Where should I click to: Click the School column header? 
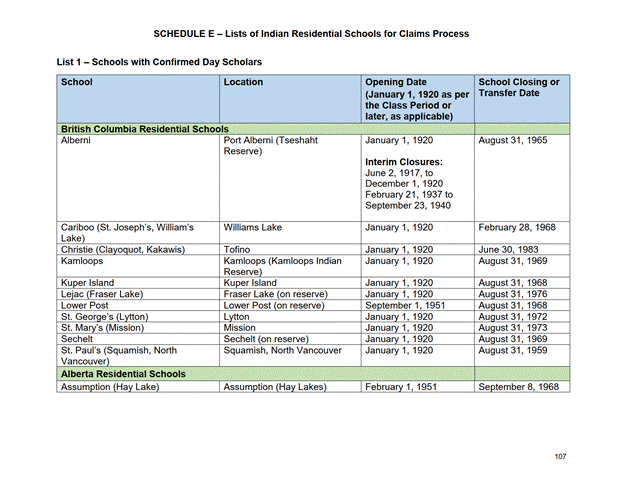coord(77,82)
